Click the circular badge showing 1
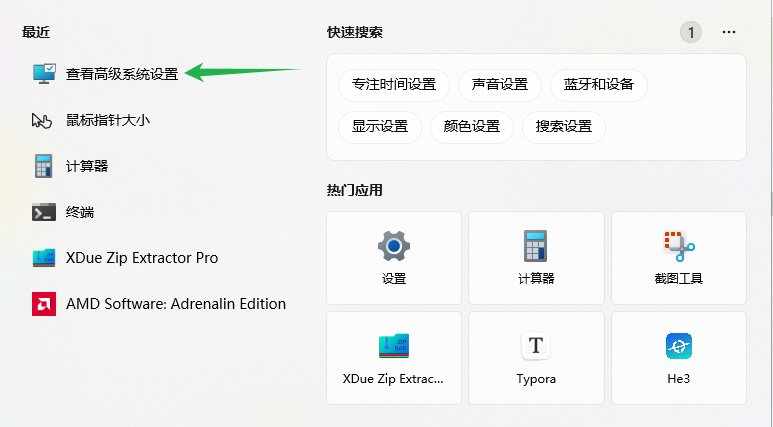Image resolution: width=773 pixels, height=427 pixels. [x=691, y=33]
